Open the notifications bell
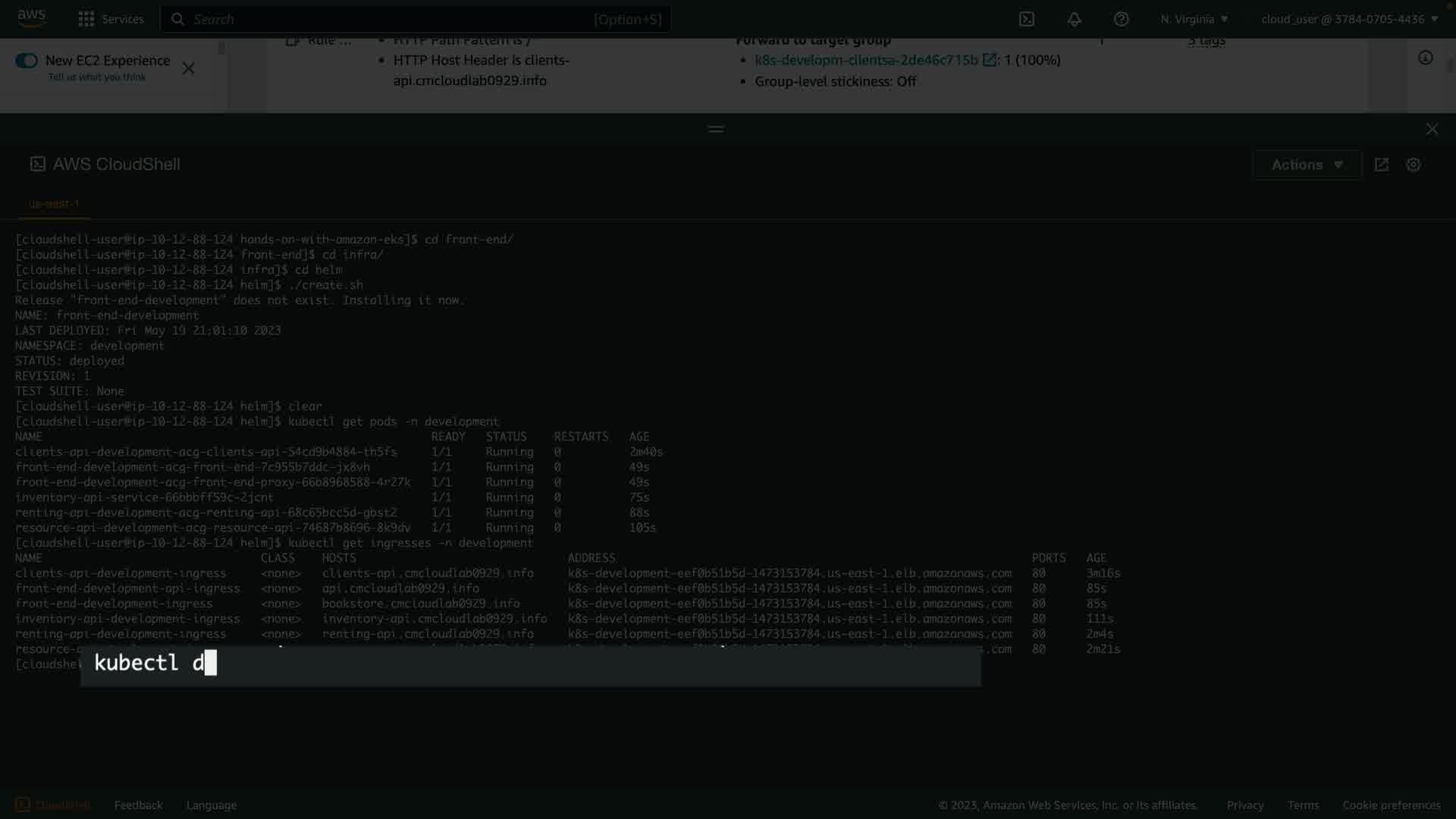This screenshot has height=819, width=1456. (1074, 19)
